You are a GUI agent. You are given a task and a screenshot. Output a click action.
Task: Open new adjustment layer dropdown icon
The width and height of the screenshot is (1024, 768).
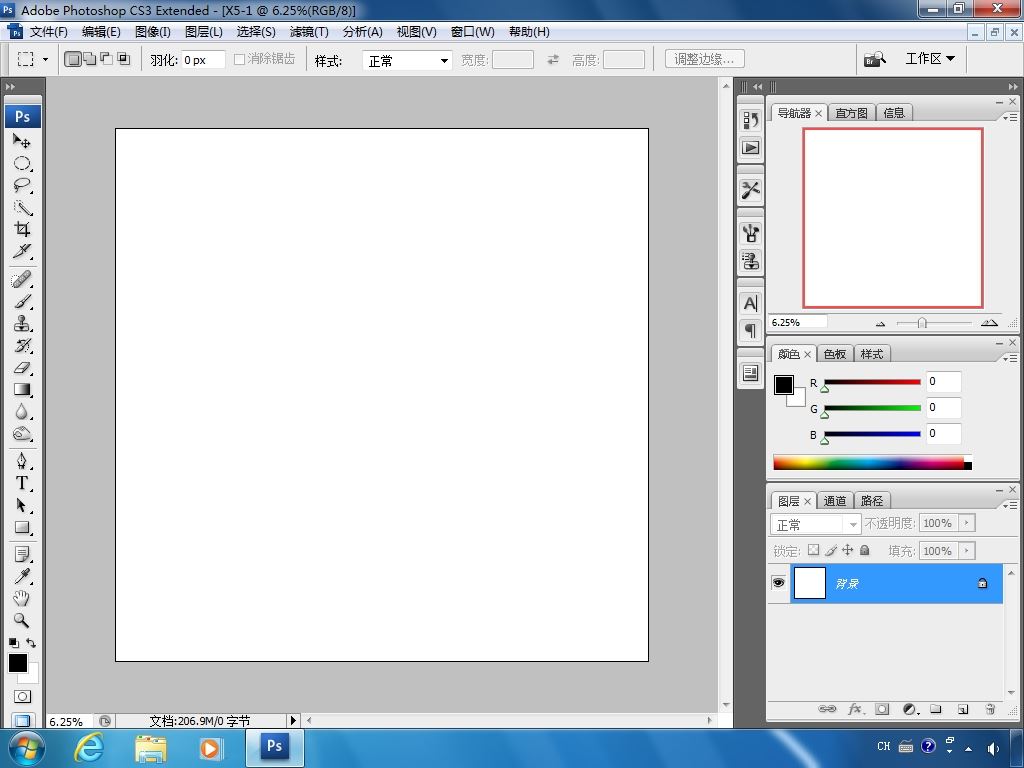click(910, 709)
